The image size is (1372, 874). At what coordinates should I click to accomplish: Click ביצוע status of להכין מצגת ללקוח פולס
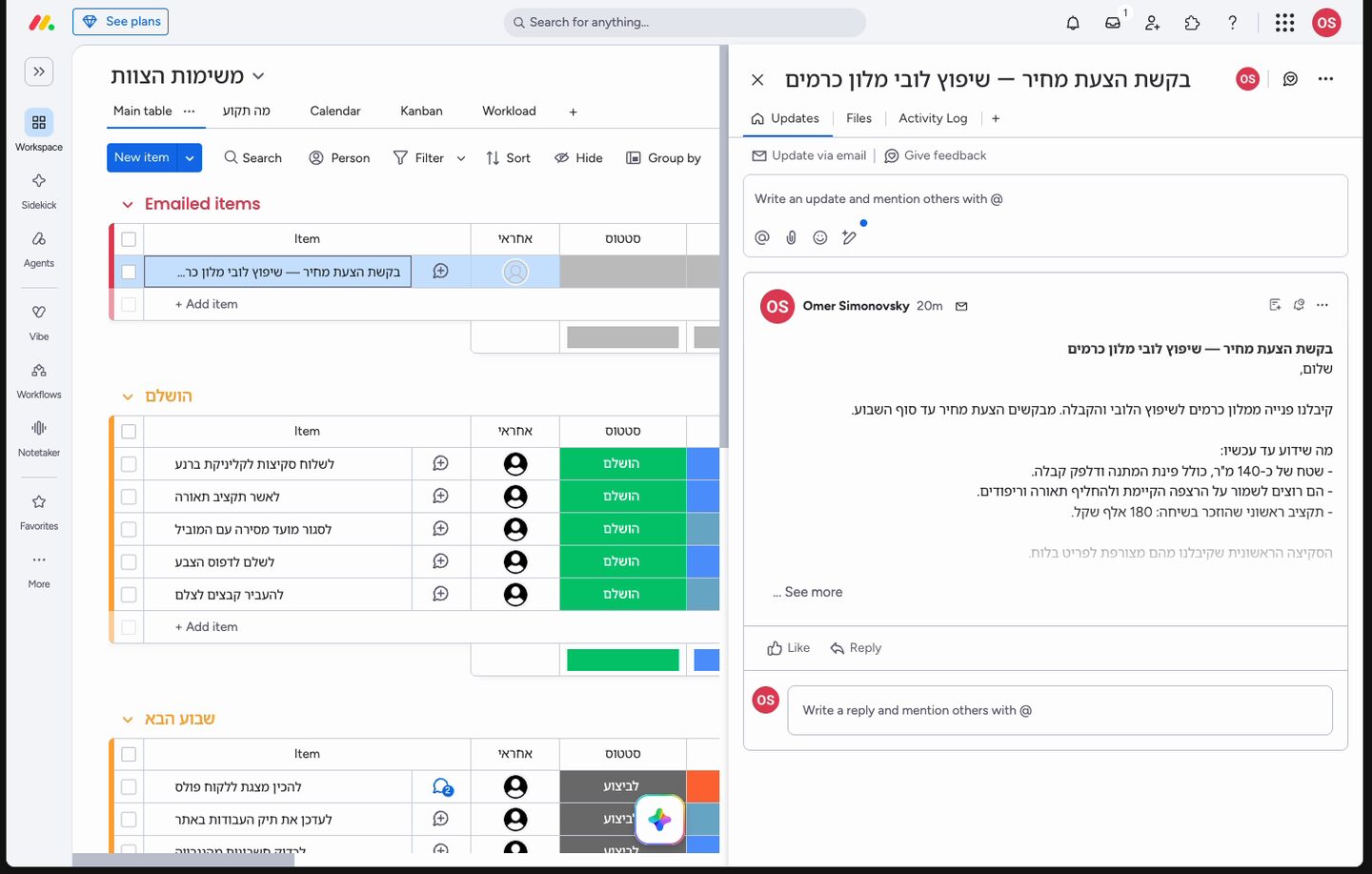(623, 787)
